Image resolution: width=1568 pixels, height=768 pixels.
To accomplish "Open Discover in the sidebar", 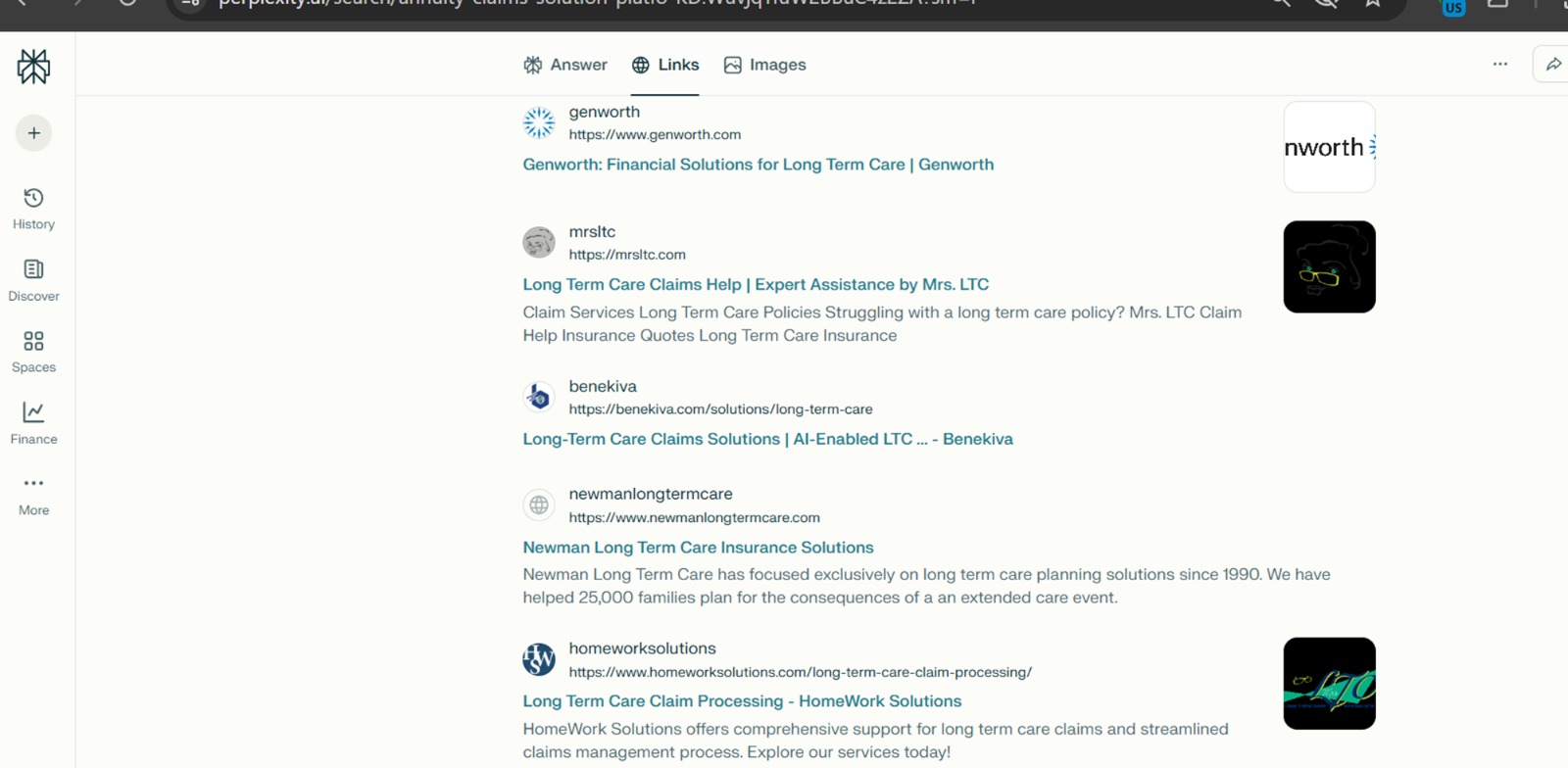I will 33,280.
